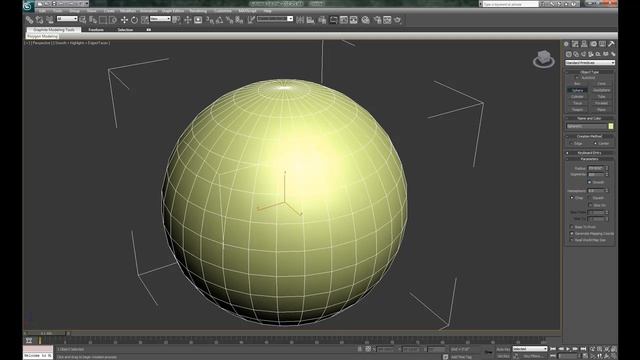Viewport: 640px width, 360px height.
Task: Activate the Select Object tool
Action: point(83,20)
